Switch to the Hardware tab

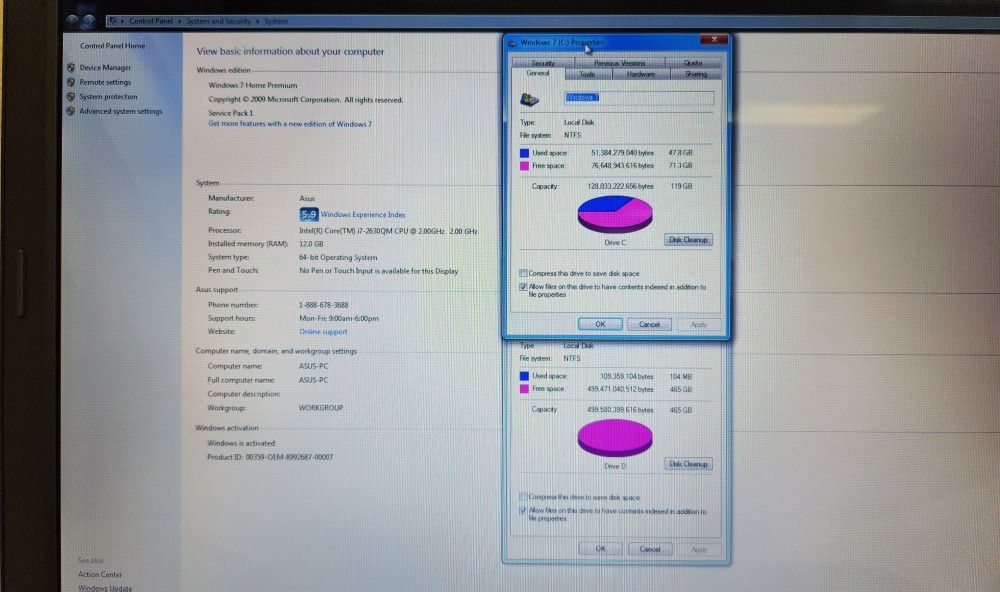click(641, 74)
